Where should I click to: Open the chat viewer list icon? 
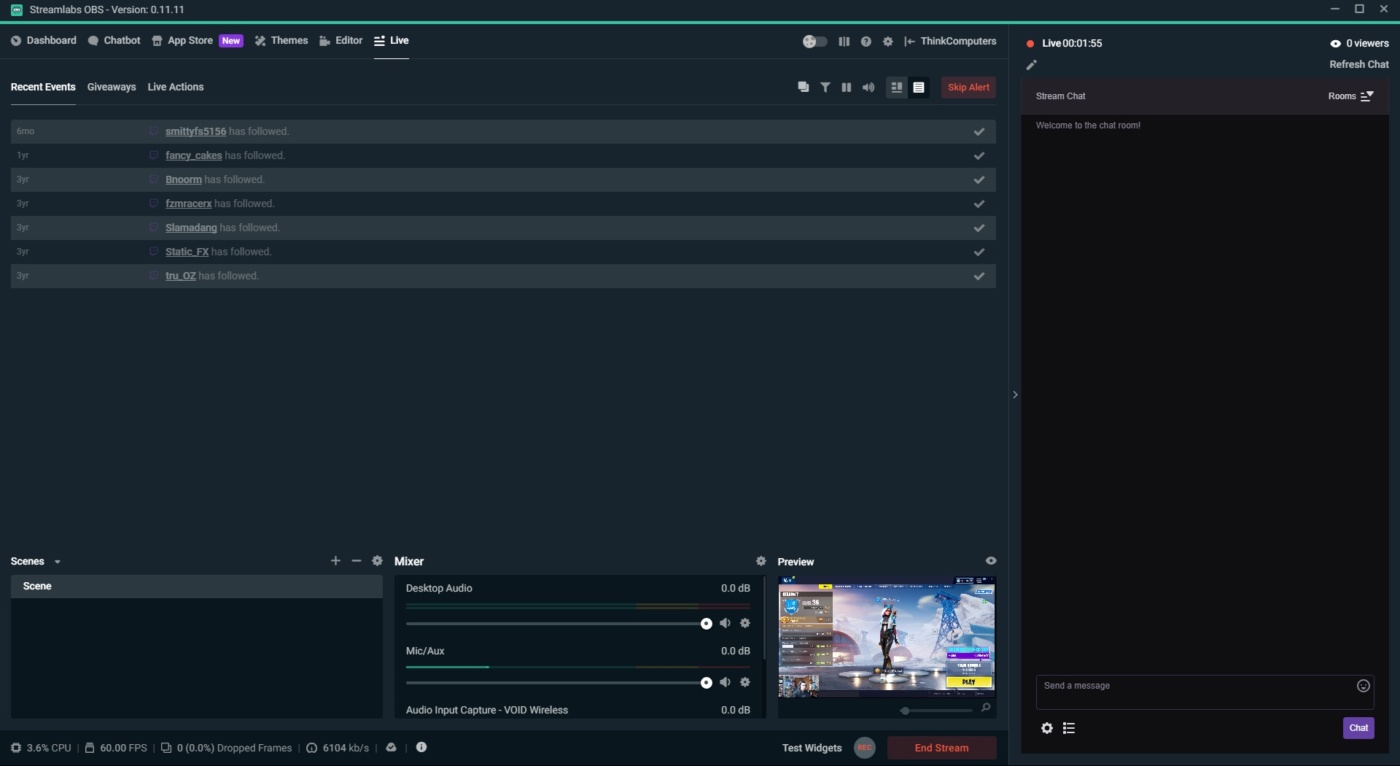(x=1069, y=728)
